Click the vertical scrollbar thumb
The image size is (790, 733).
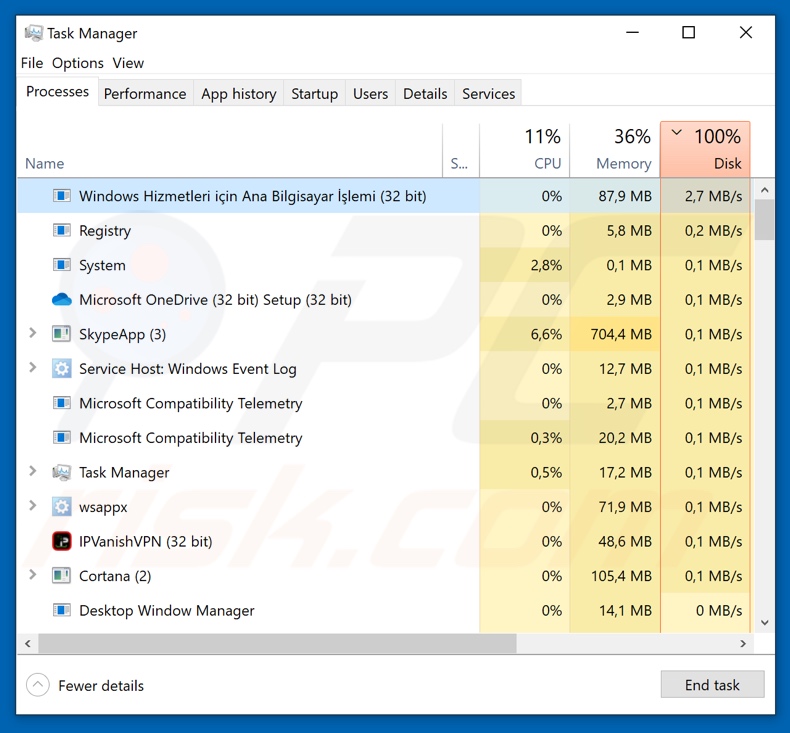pos(764,220)
